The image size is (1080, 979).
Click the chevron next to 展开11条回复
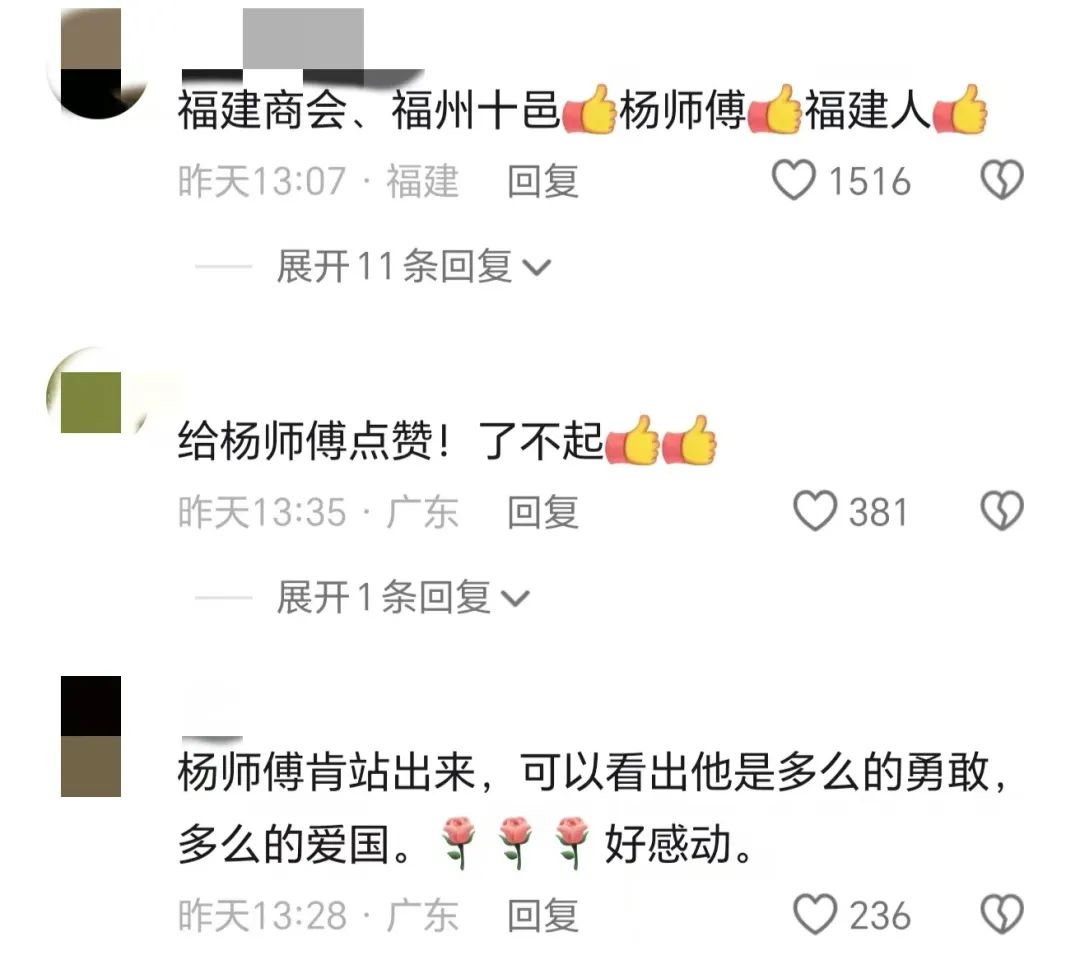[x=537, y=268]
